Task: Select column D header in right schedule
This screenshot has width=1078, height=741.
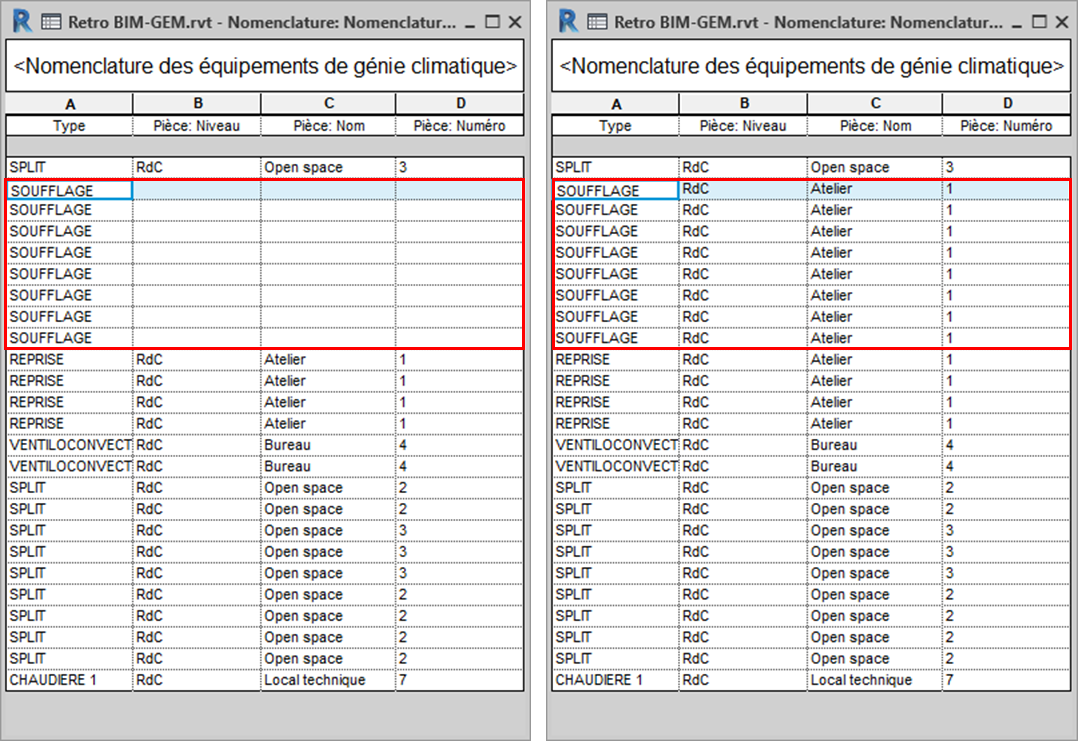Action: (x=1007, y=104)
